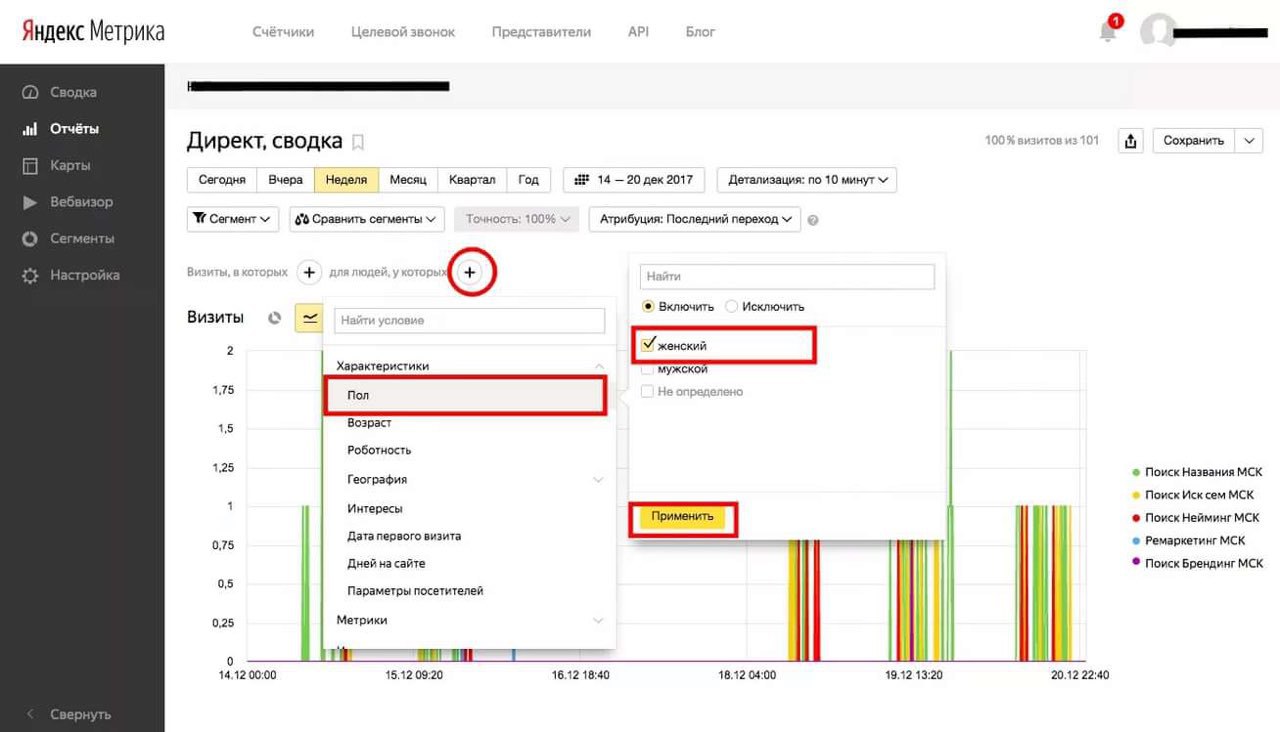The image size is (1280, 732).
Task: Expand the География item
Action: coord(599,480)
